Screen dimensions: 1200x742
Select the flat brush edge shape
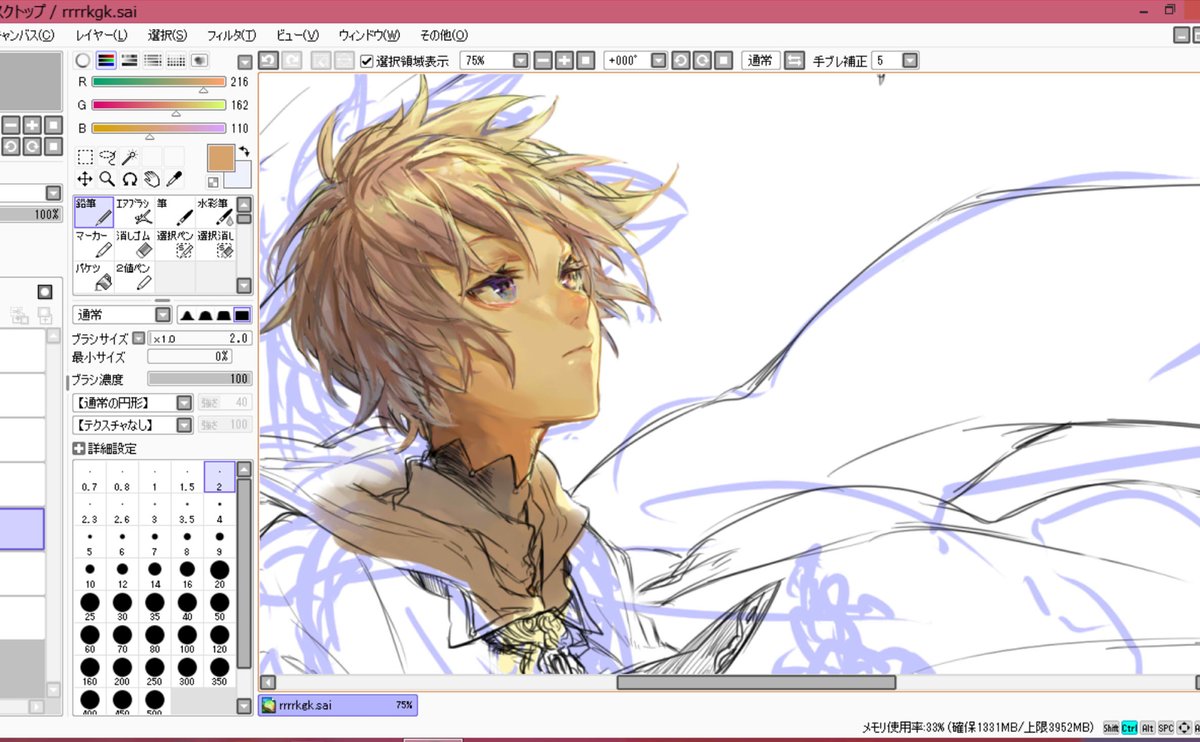[242, 316]
